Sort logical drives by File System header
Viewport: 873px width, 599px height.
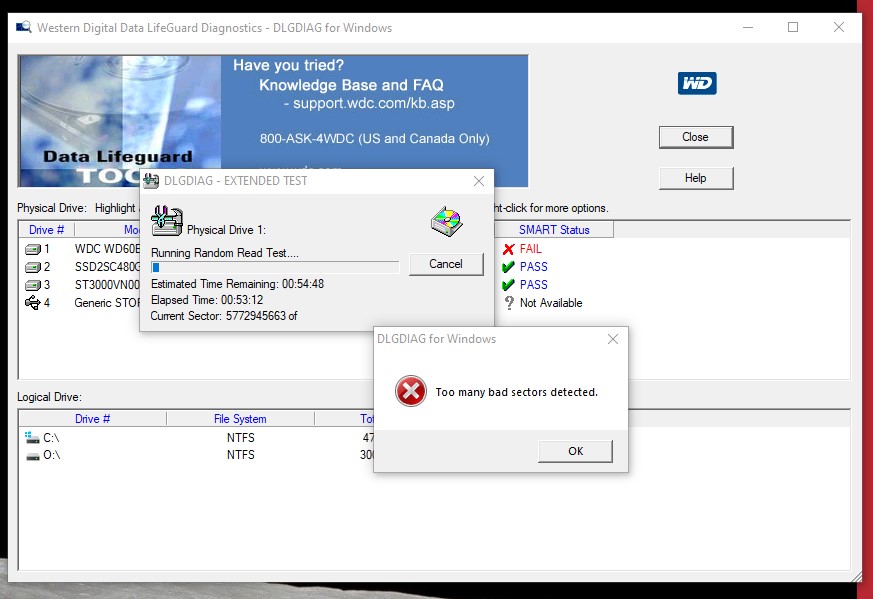240,419
